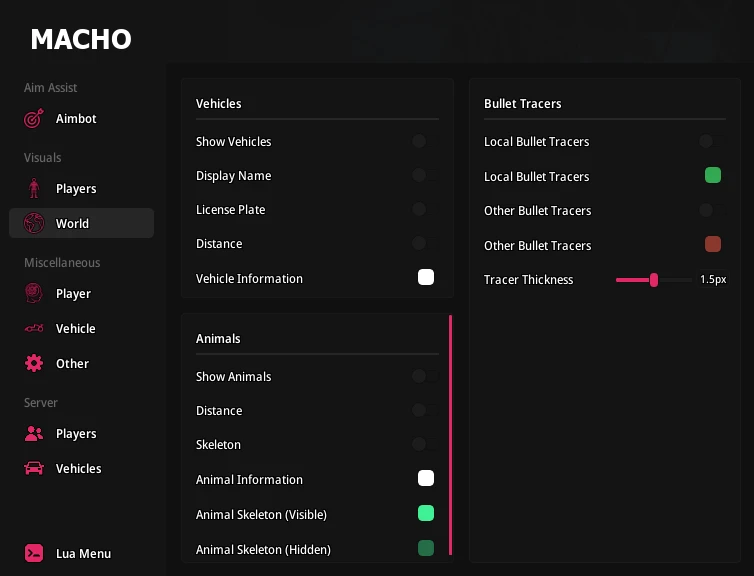Click the Server section label
The height and width of the screenshot is (576, 754).
coord(41,402)
